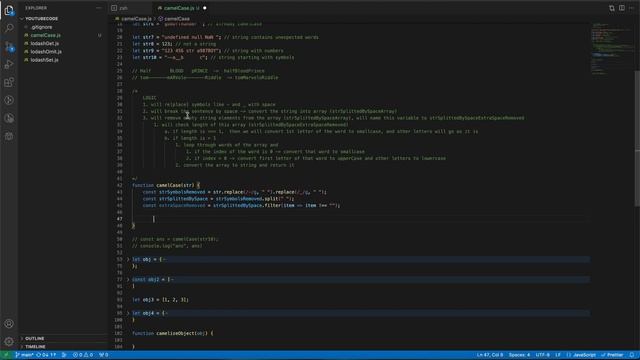Image resolution: width=640 pixels, height=360 pixels.
Task: Click the 'let obj3 = [1, 2, 3];' line
Action: click(x=160, y=300)
